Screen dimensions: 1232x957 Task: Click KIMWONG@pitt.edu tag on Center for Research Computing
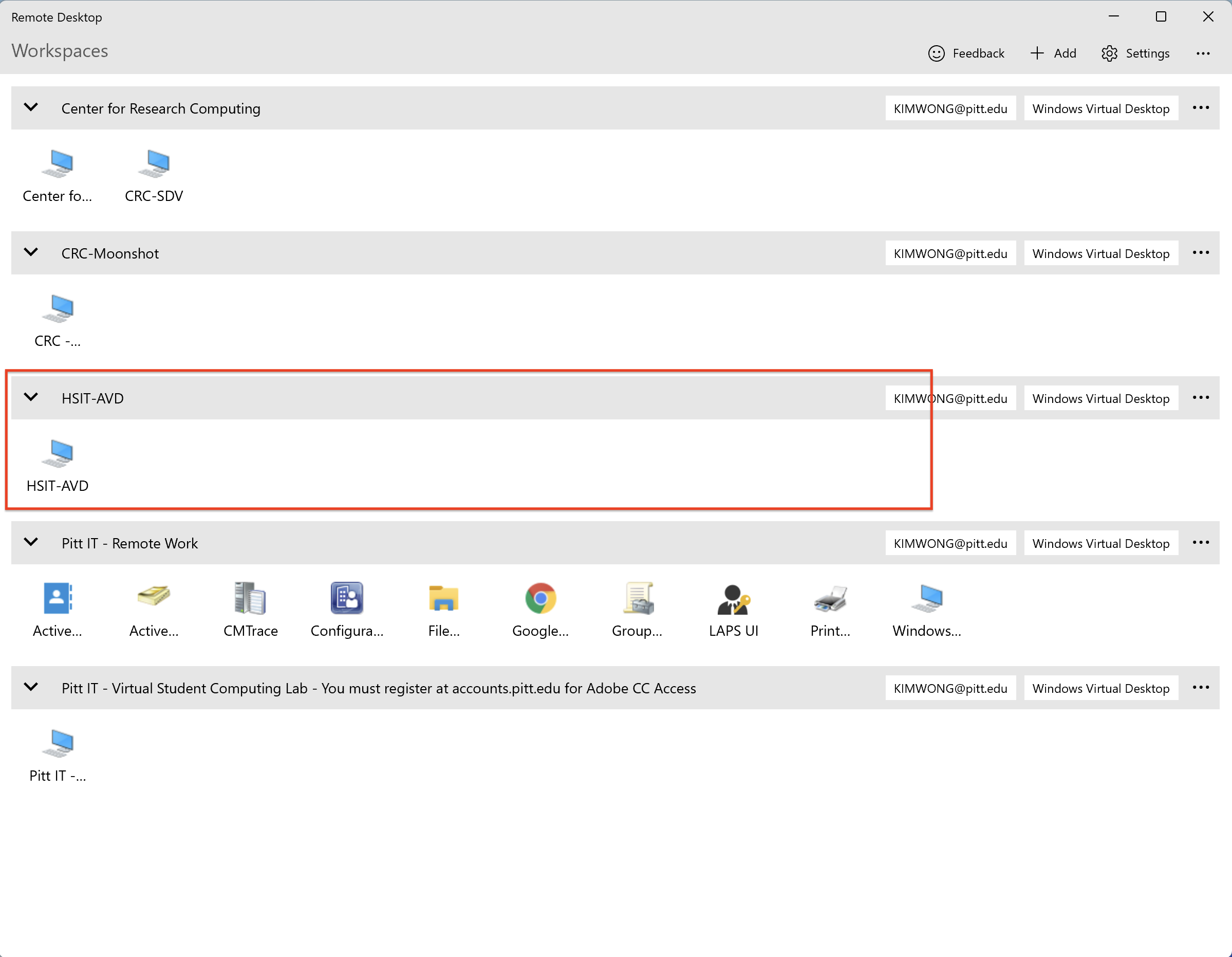coord(950,108)
